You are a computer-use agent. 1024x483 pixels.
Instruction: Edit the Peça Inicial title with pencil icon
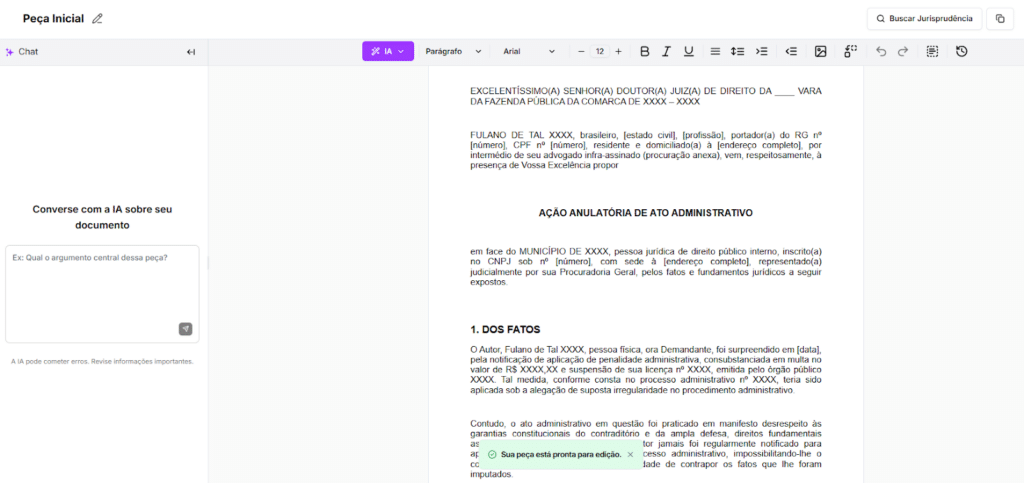click(97, 19)
